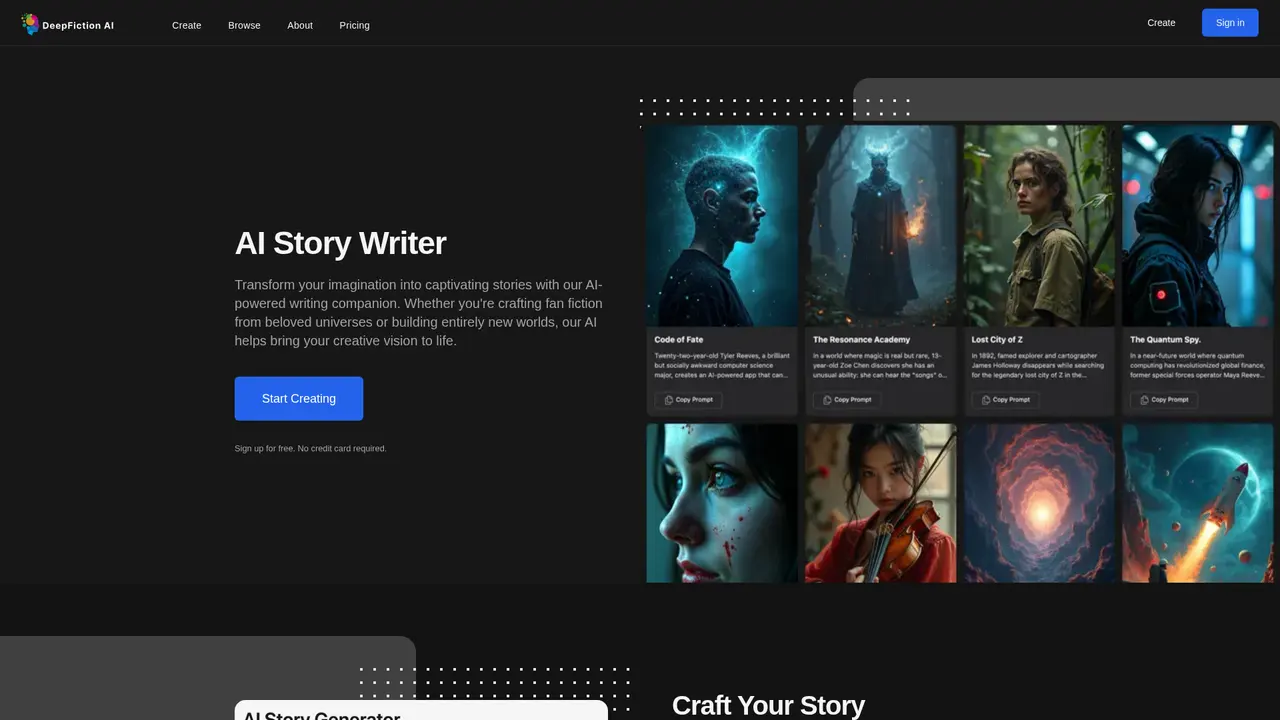Click the Sign in button
The width and height of the screenshot is (1280, 720).
click(1230, 22)
